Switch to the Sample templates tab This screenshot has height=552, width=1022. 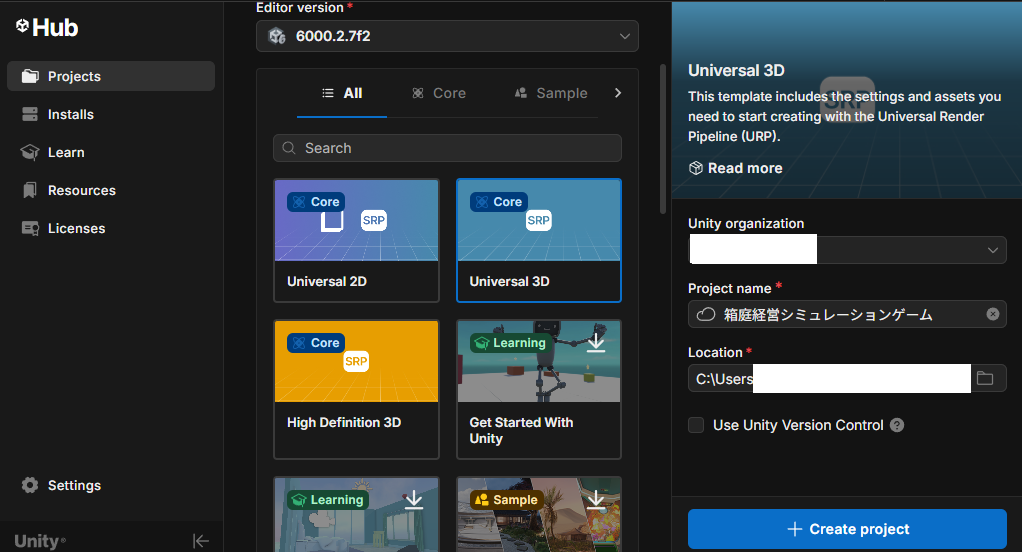click(x=551, y=93)
